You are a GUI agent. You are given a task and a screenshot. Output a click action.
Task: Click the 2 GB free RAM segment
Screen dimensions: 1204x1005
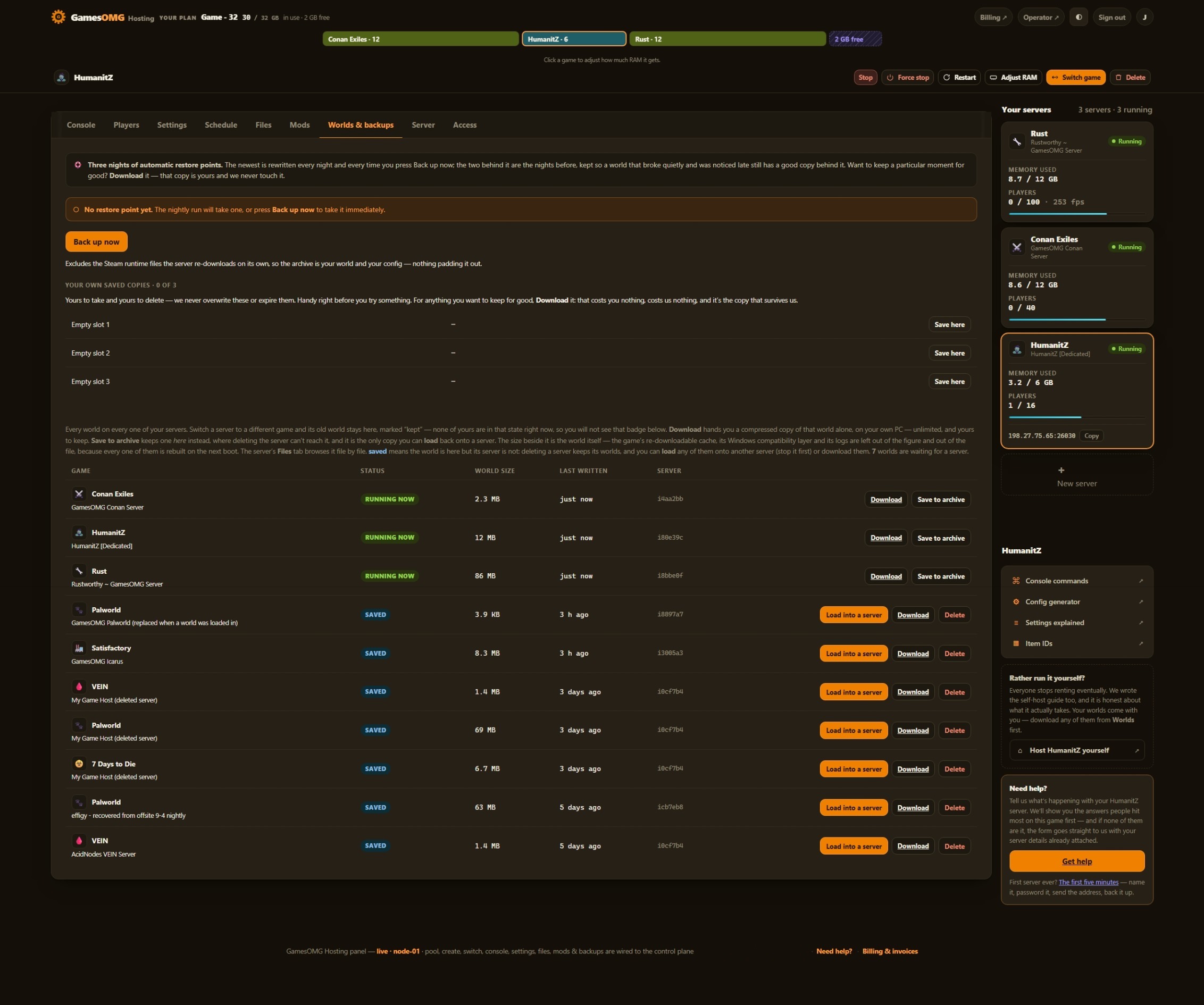coord(855,39)
